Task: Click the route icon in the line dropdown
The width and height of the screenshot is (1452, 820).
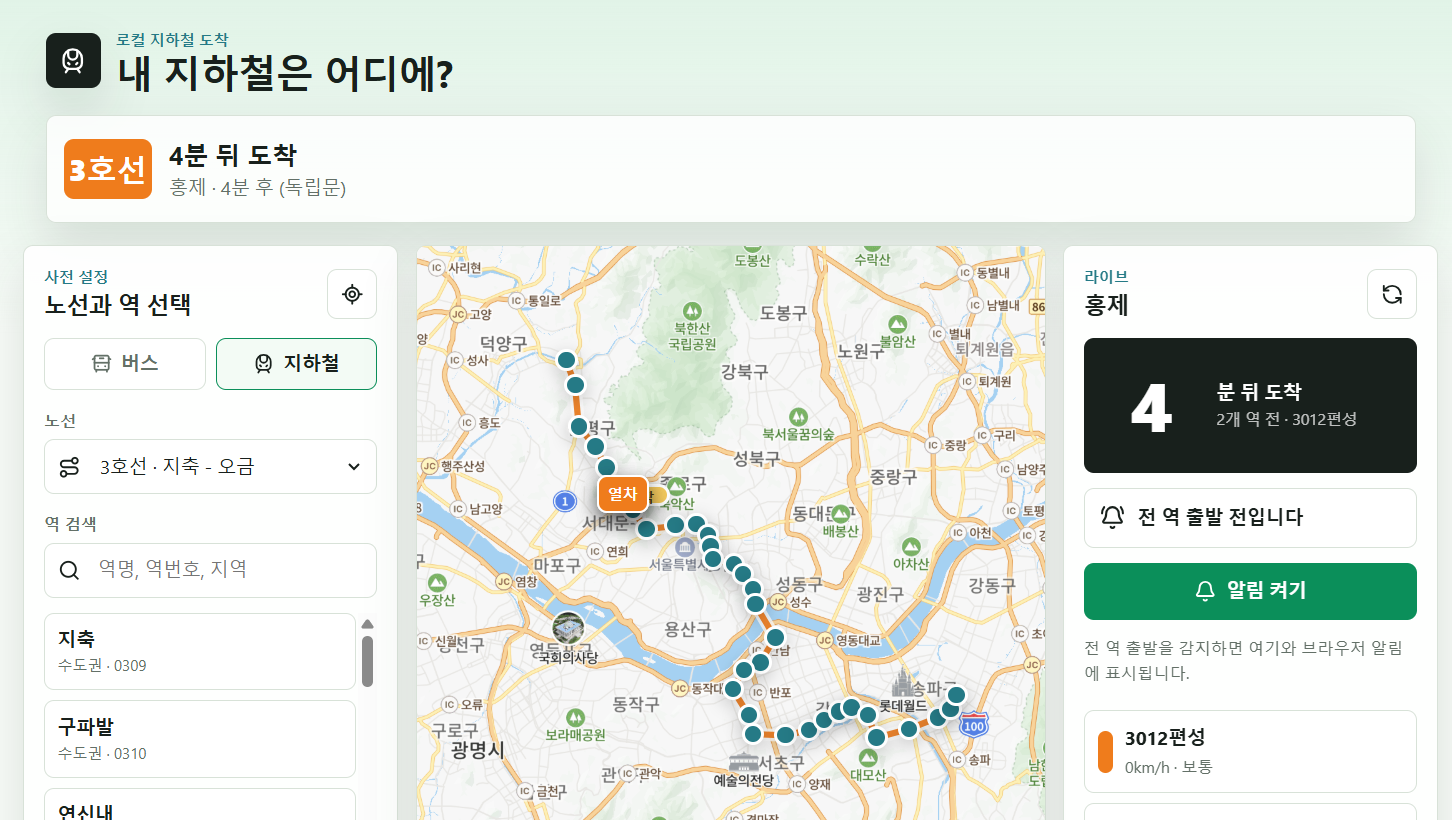Action: [x=69, y=466]
